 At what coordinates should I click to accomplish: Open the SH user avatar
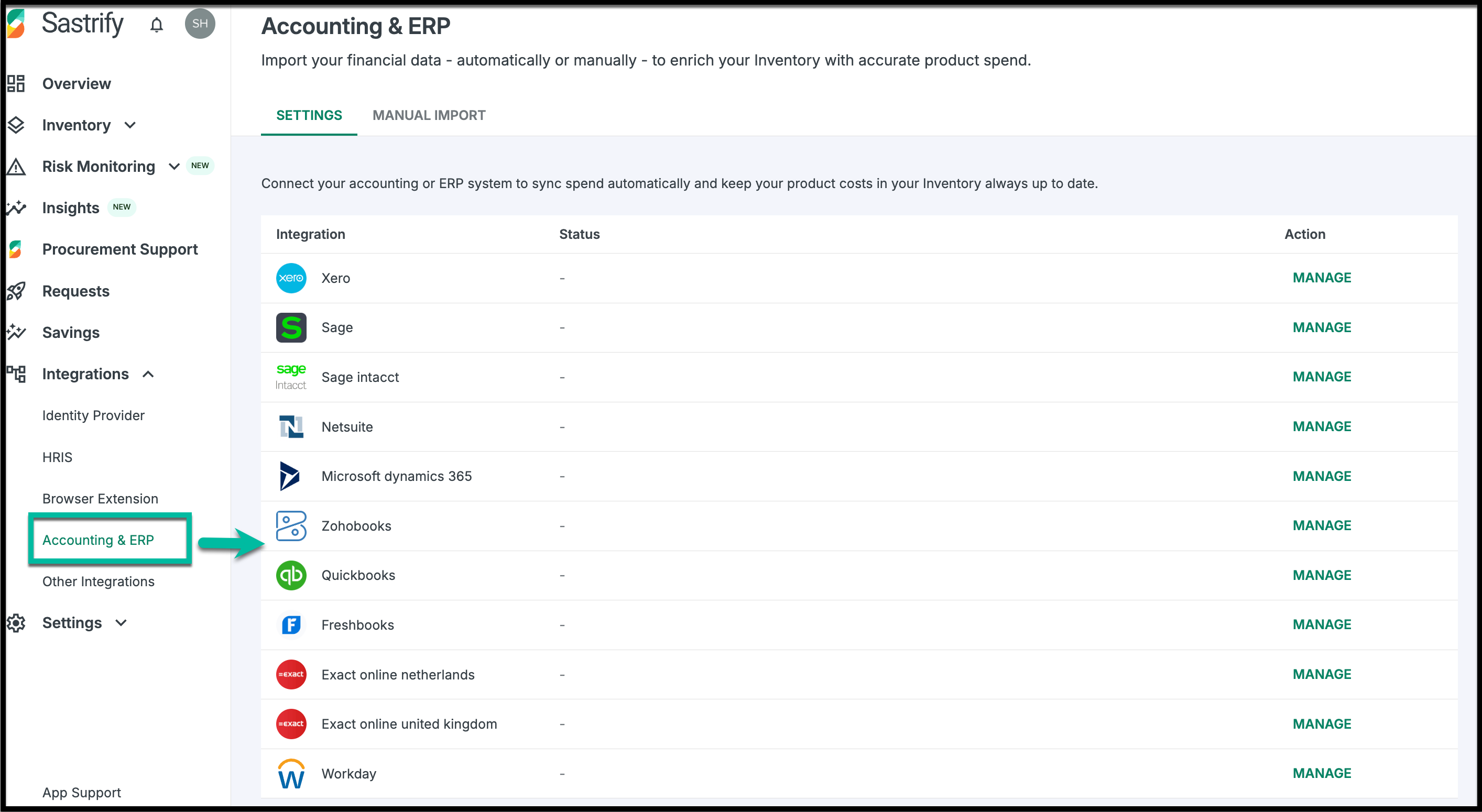[200, 24]
